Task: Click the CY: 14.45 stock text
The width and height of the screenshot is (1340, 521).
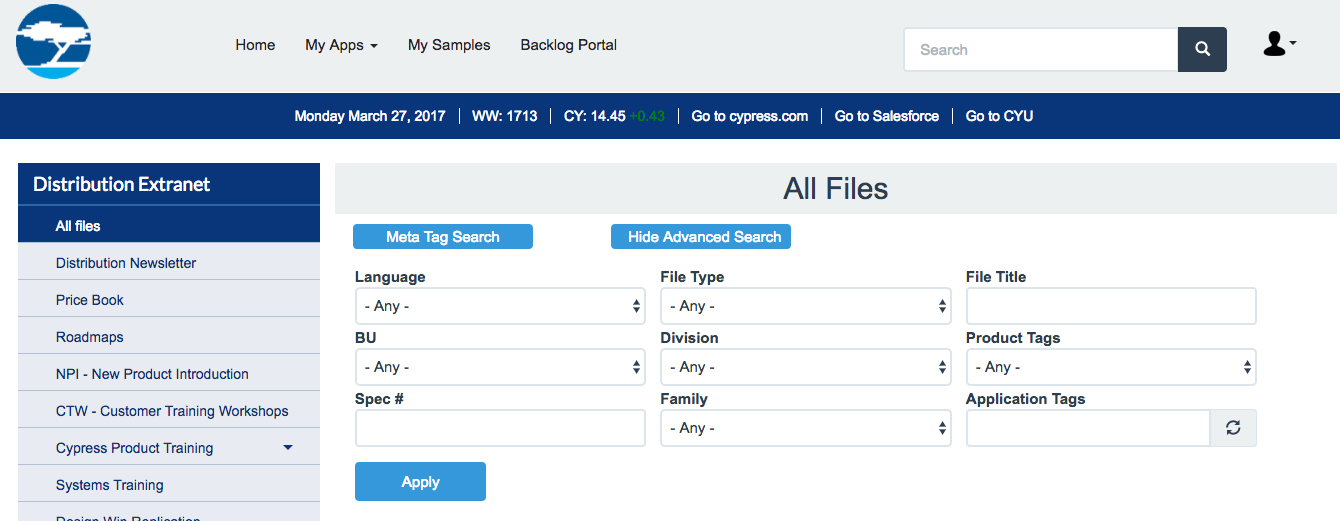Action: [x=595, y=116]
